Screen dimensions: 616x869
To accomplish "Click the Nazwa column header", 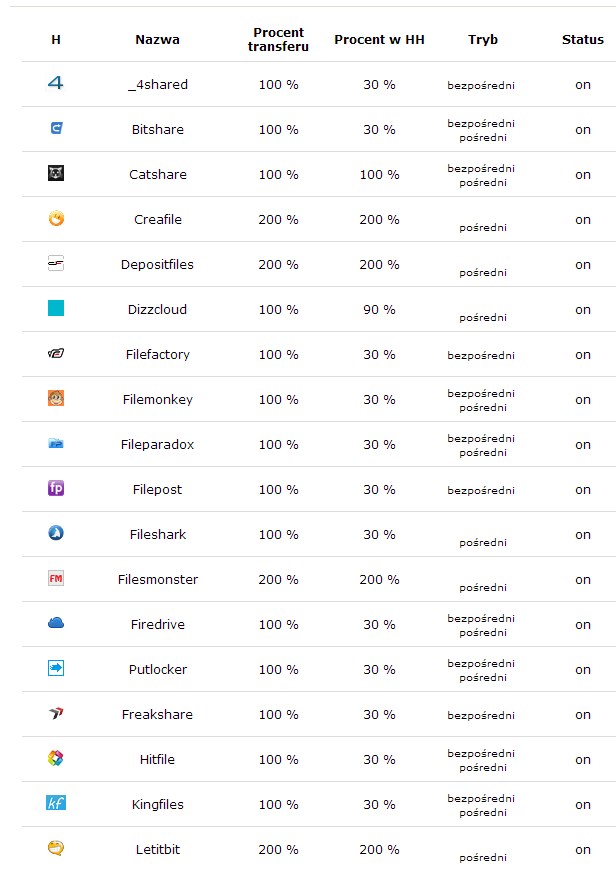I will click(158, 40).
